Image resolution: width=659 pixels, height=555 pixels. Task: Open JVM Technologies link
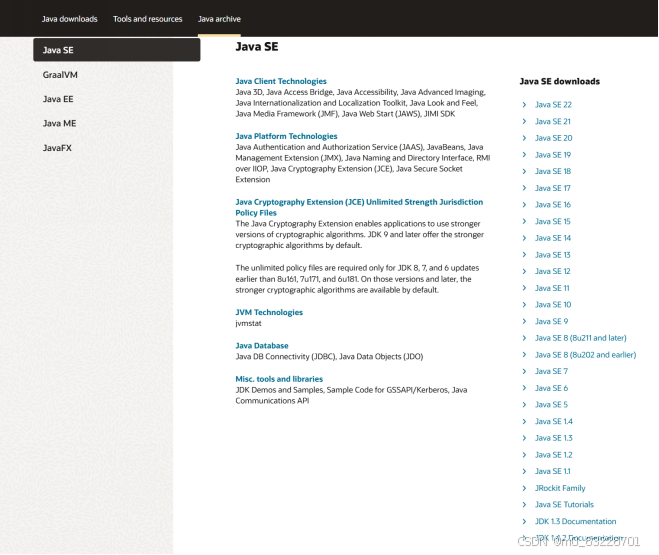(269, 312)
